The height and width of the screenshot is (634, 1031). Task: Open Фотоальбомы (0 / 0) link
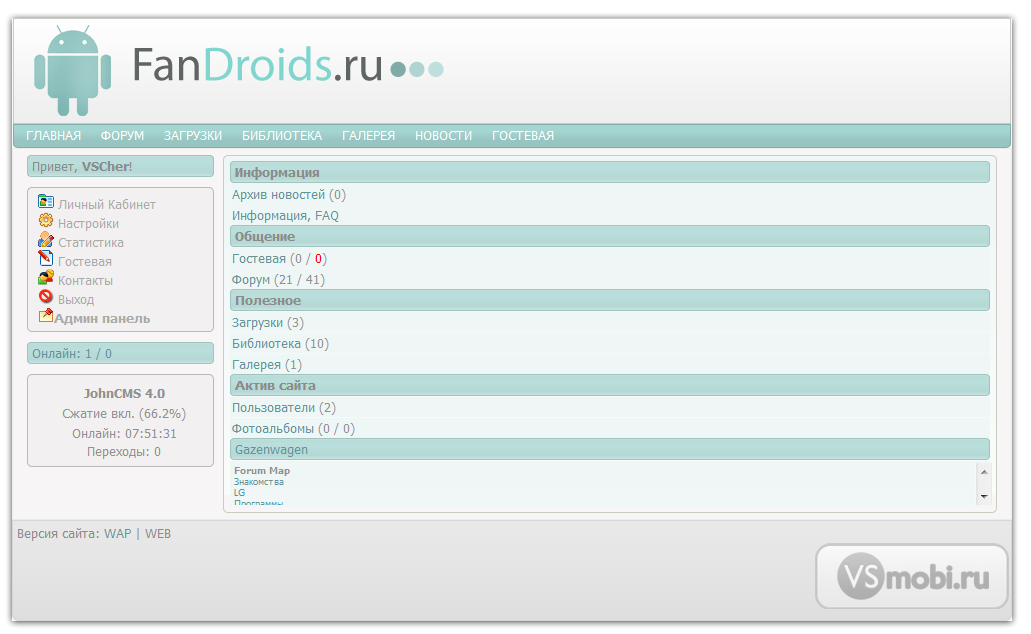[x=293, y=429]
